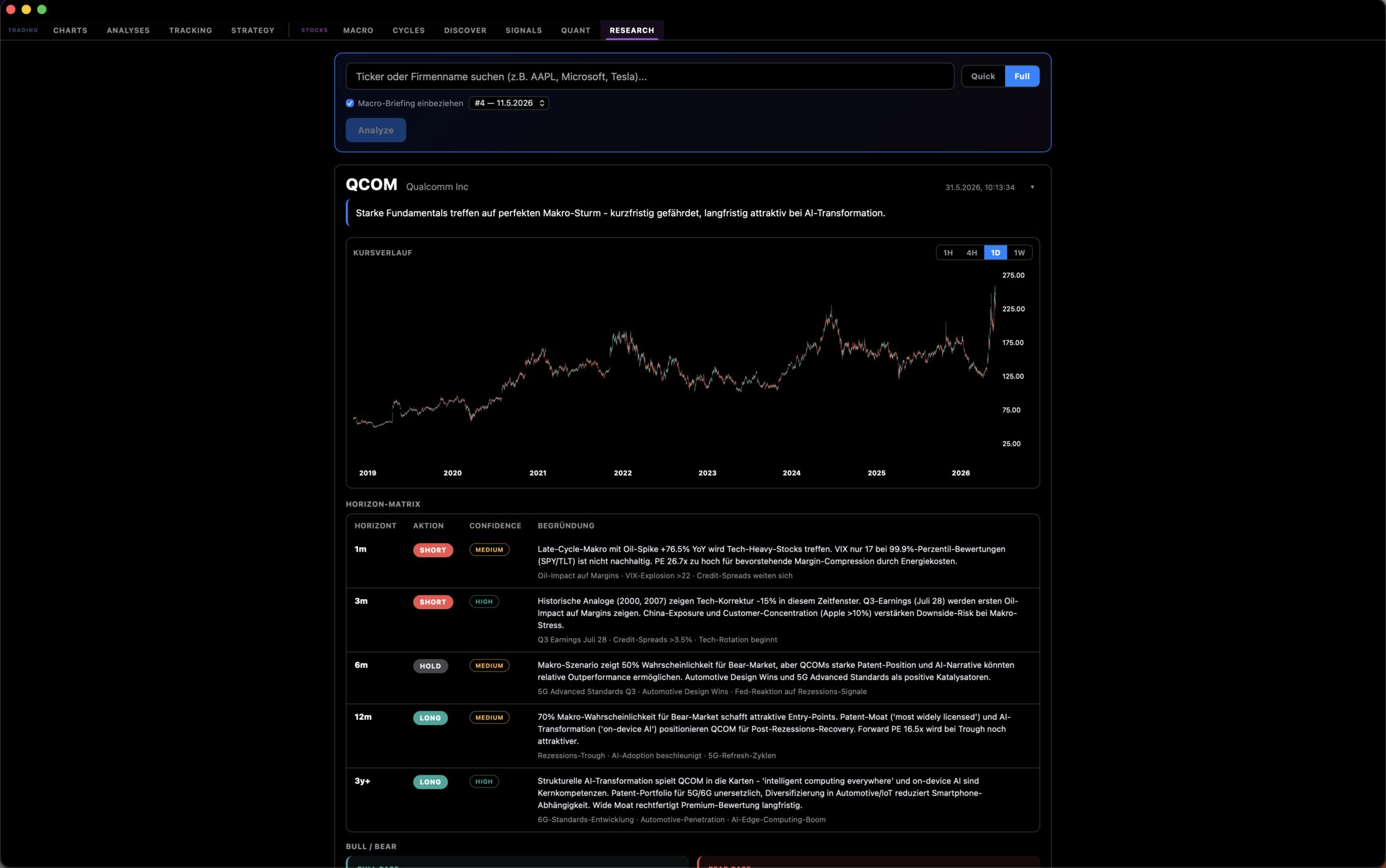Viewport: 1386px width, 868px height.
Task: Click the HOLD badge in the 6m row
Action: point(430,666)
